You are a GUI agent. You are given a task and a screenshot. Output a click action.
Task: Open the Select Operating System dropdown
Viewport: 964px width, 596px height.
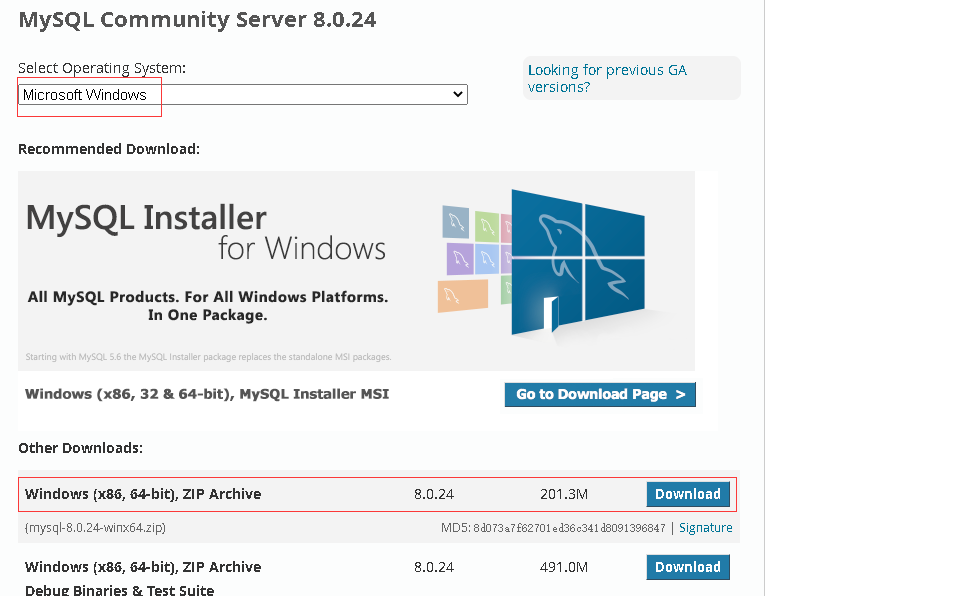[243, 95]
